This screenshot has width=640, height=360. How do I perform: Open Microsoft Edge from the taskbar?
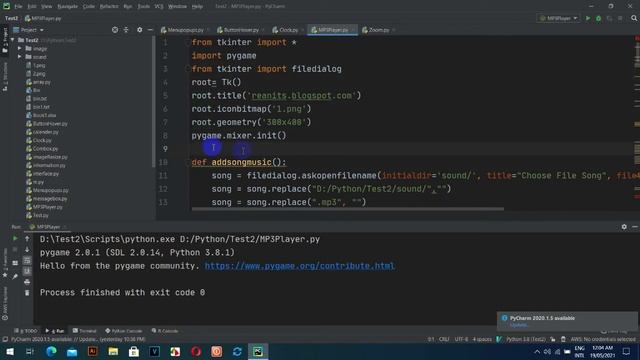pos(51,351)
